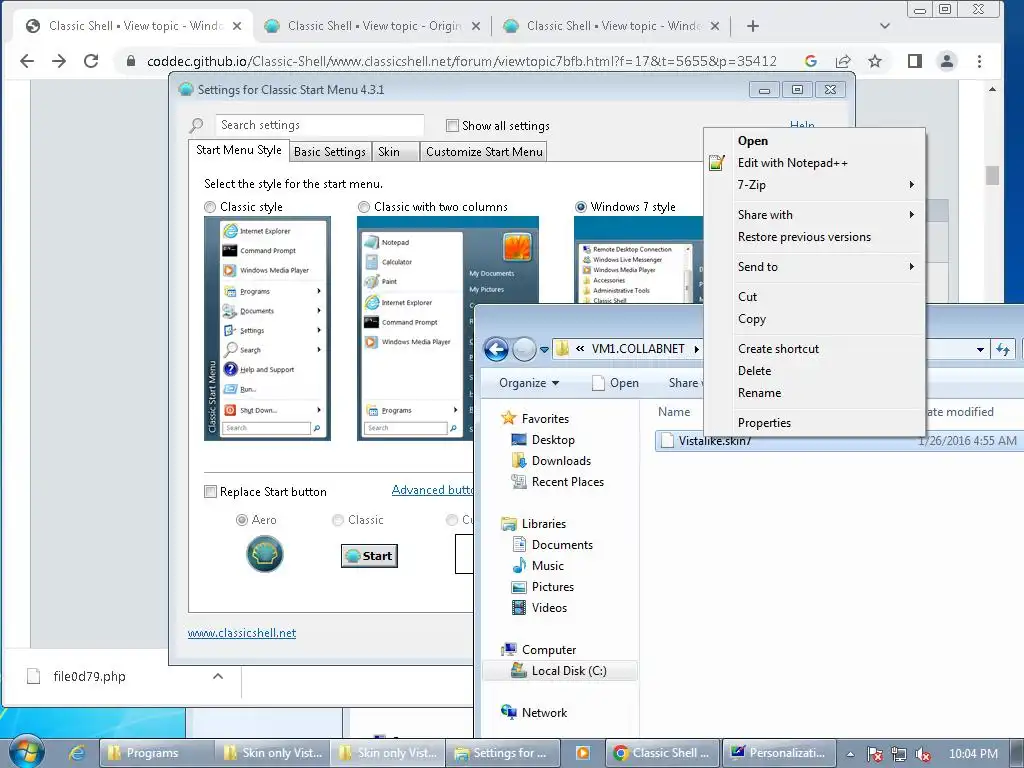
Task: Click the Explorer back navigation arrow
Action: click(x=496, y=349)
